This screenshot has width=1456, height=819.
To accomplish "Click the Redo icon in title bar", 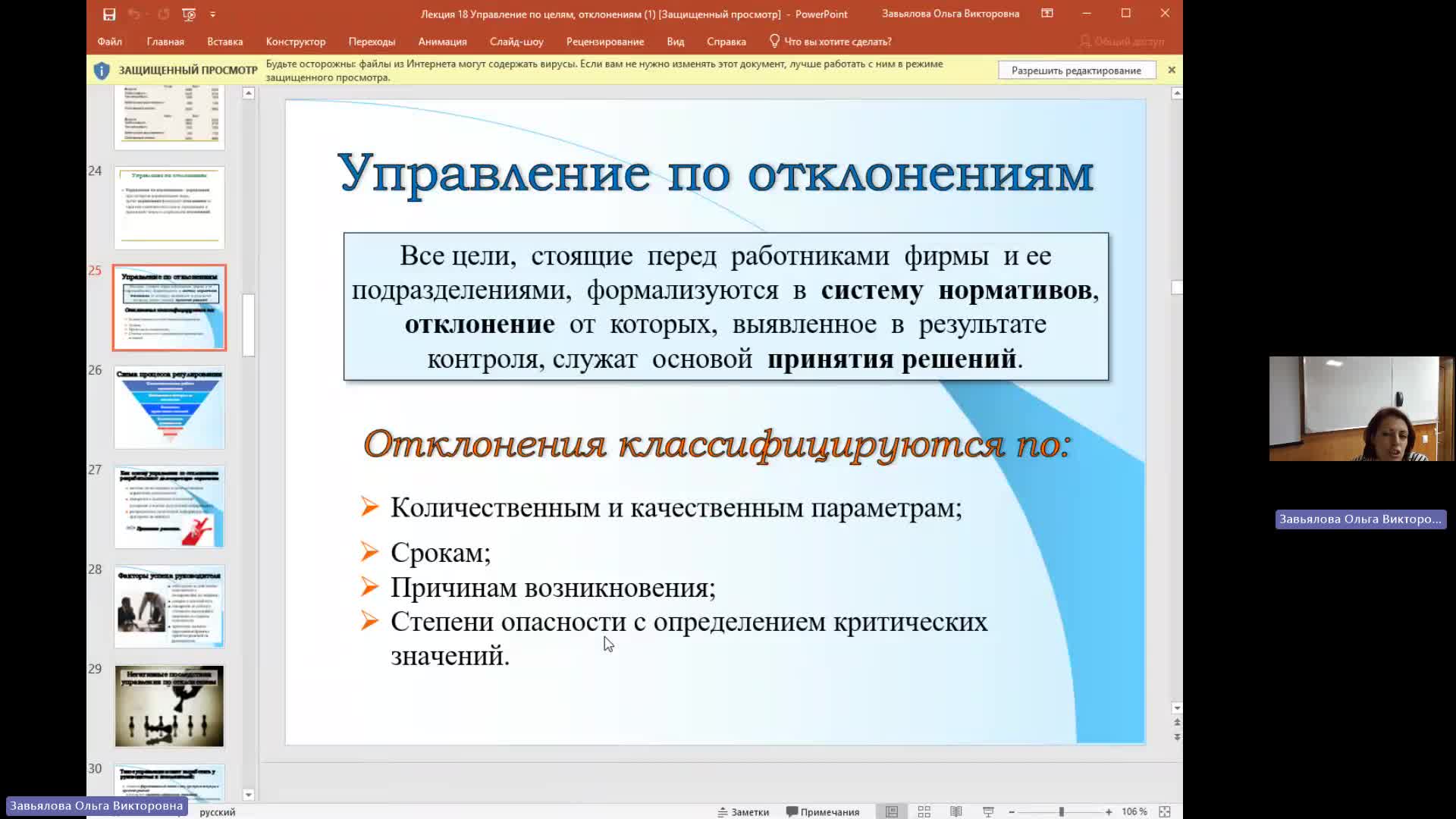I will (x=164, y=14).
